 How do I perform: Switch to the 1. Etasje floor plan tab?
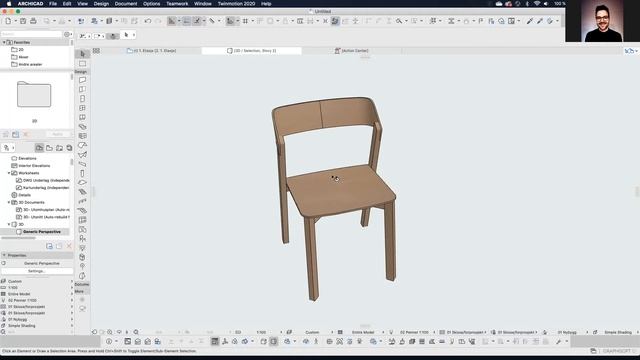[x=151, y=51]
